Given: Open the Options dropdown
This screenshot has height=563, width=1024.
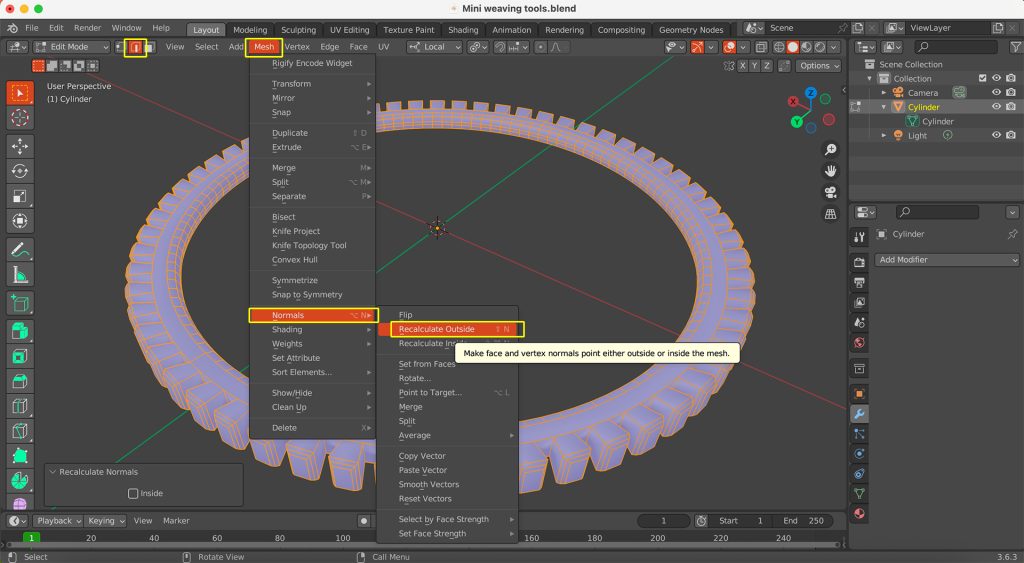Looking at the screenshot, I should tap(818, 66).
